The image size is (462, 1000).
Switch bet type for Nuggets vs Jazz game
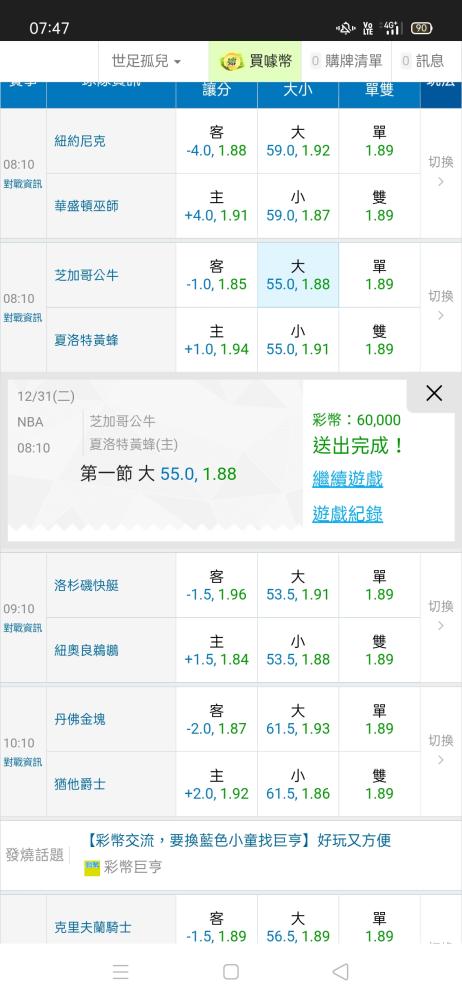[441, 749]
